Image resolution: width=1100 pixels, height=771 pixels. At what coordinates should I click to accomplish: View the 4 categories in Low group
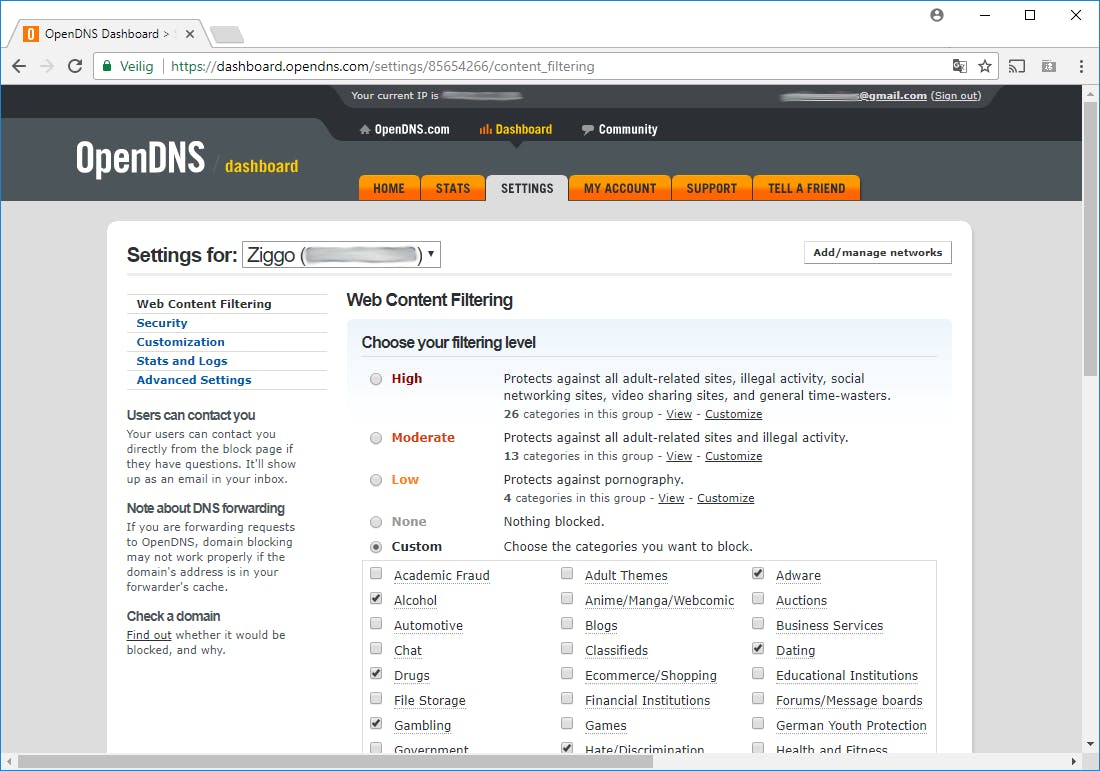[671, 498]
